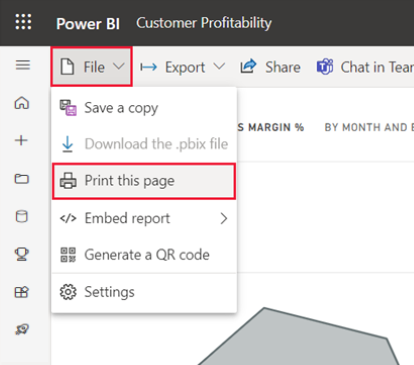The height and width of the screenshot is (365, 414).
Task: Click the Share arrow icon
Action: 248,66
